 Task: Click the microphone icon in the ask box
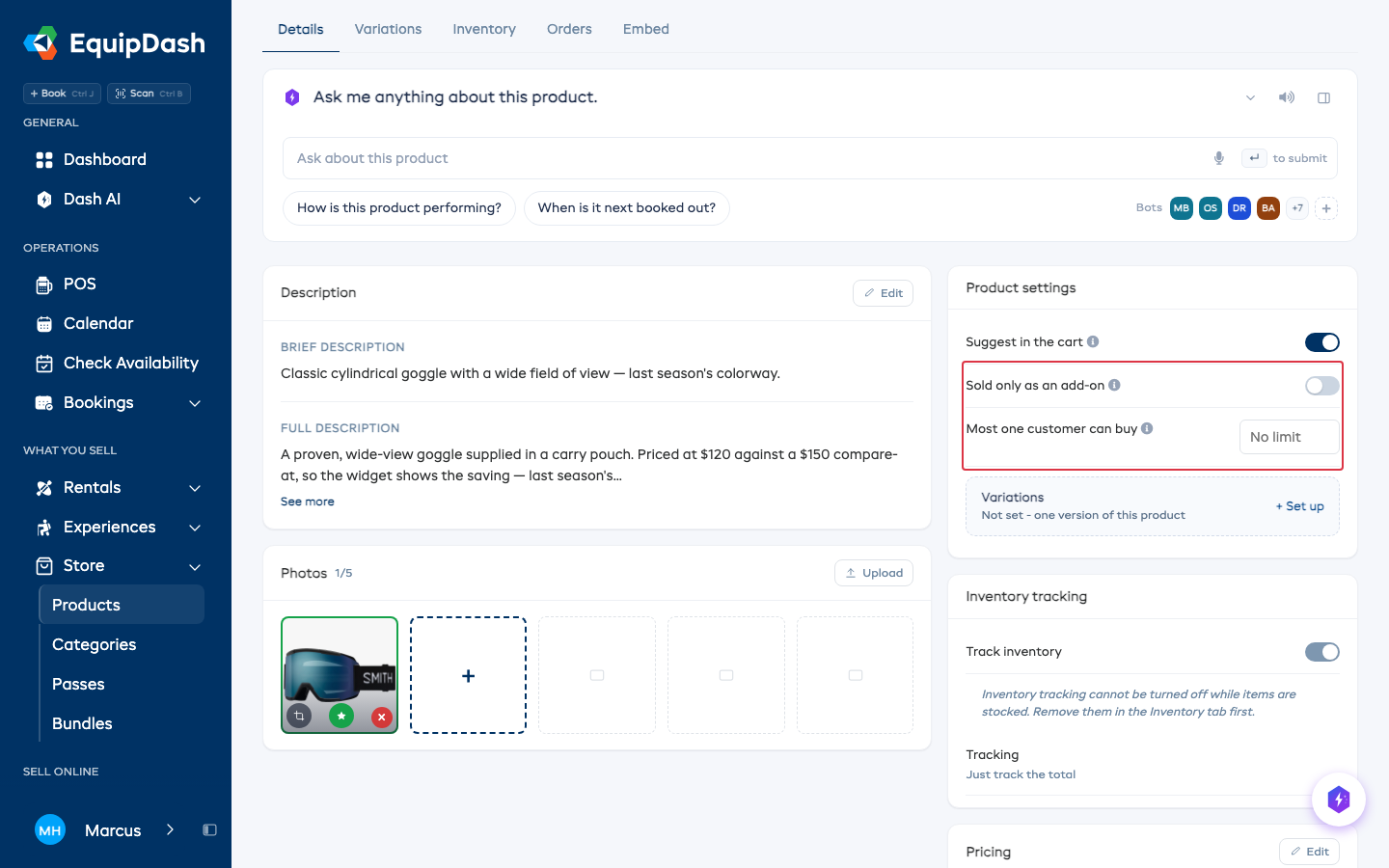(1219, 158)
